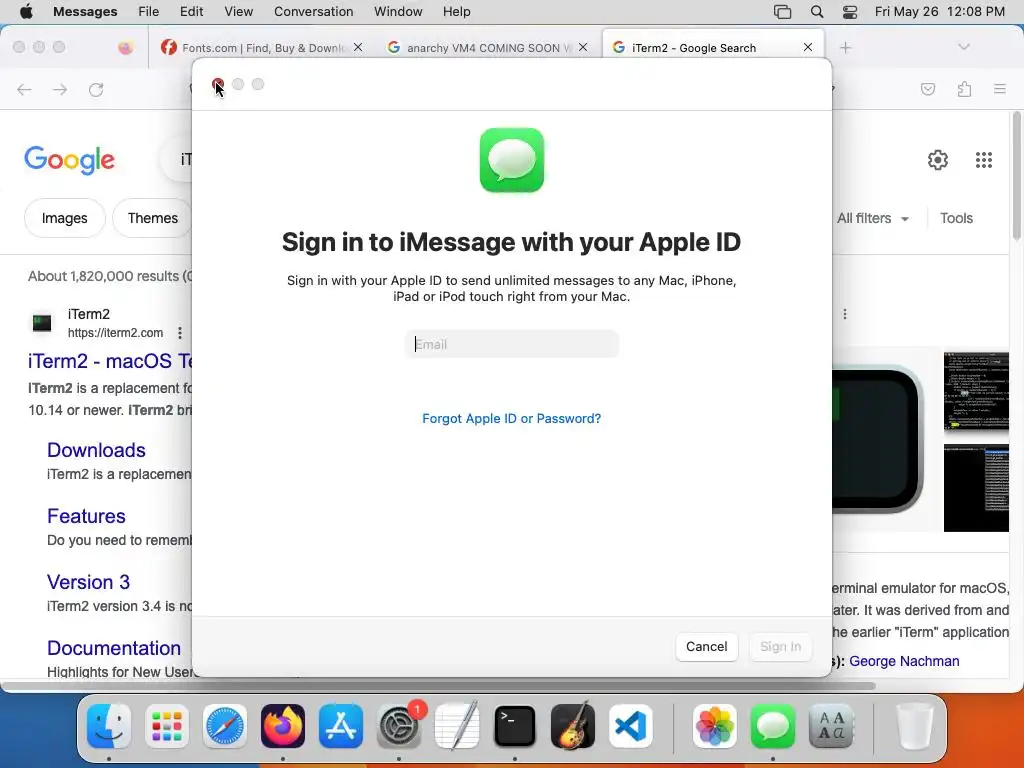
Task: List all Firefox tabs chevron
Action: (x=964, y=47)
